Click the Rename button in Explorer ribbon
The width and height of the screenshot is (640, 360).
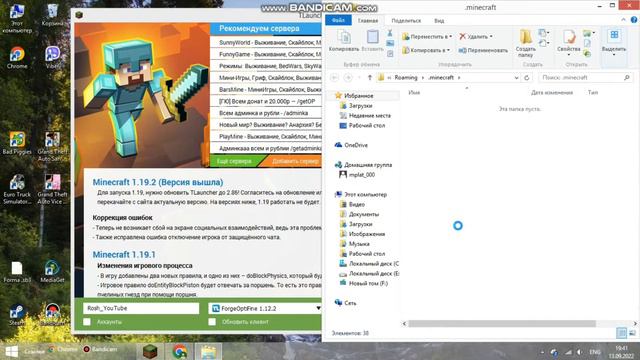point(483,51)
